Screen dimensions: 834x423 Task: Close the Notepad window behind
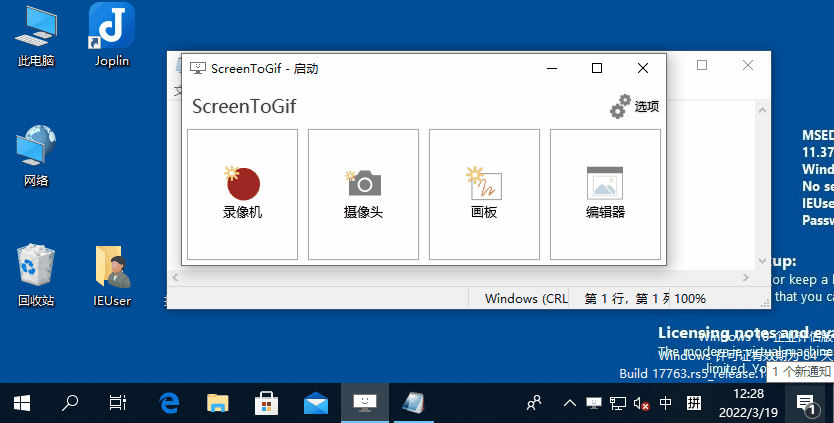(x=748, y=65)
